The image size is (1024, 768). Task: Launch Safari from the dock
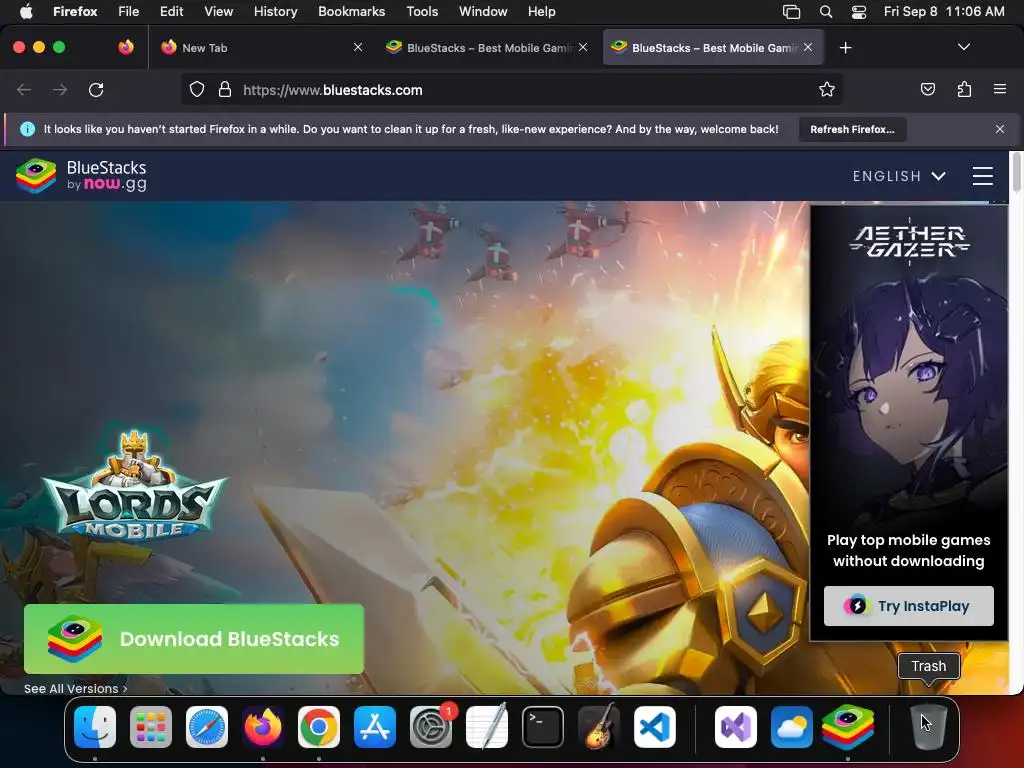(207, 727)
